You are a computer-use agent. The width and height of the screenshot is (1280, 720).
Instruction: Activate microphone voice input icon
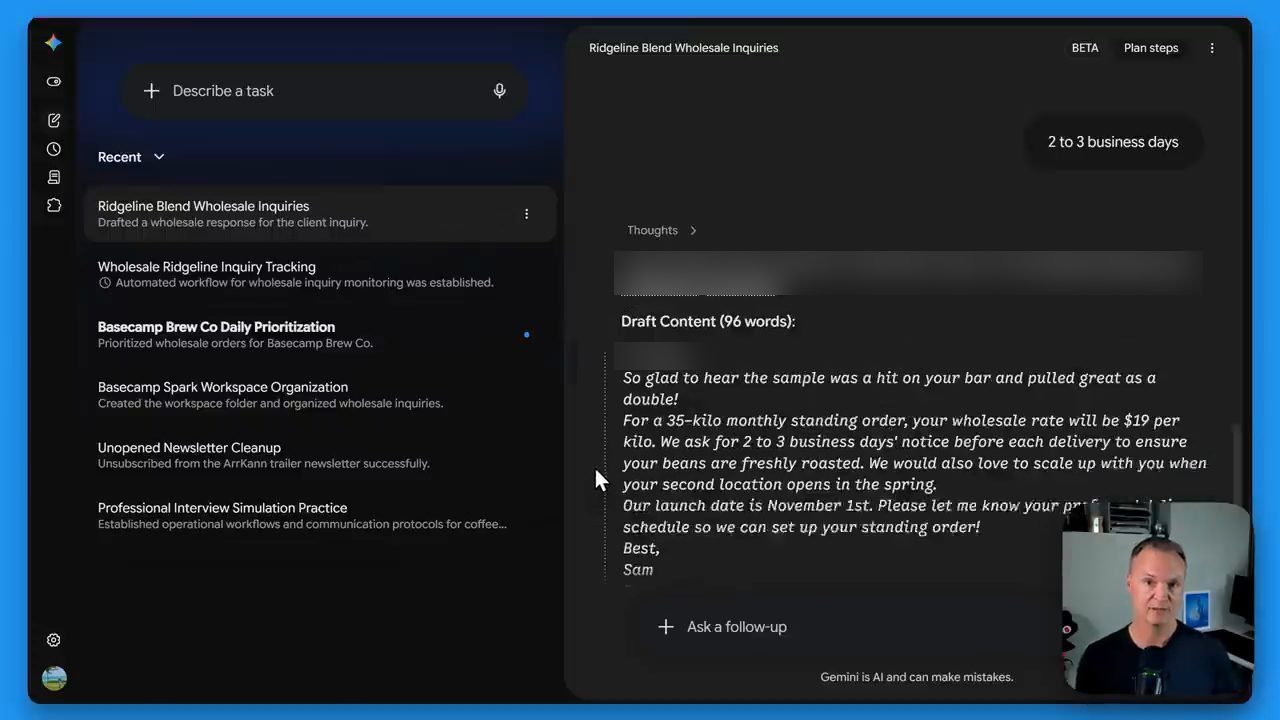[x=499, y=91]
